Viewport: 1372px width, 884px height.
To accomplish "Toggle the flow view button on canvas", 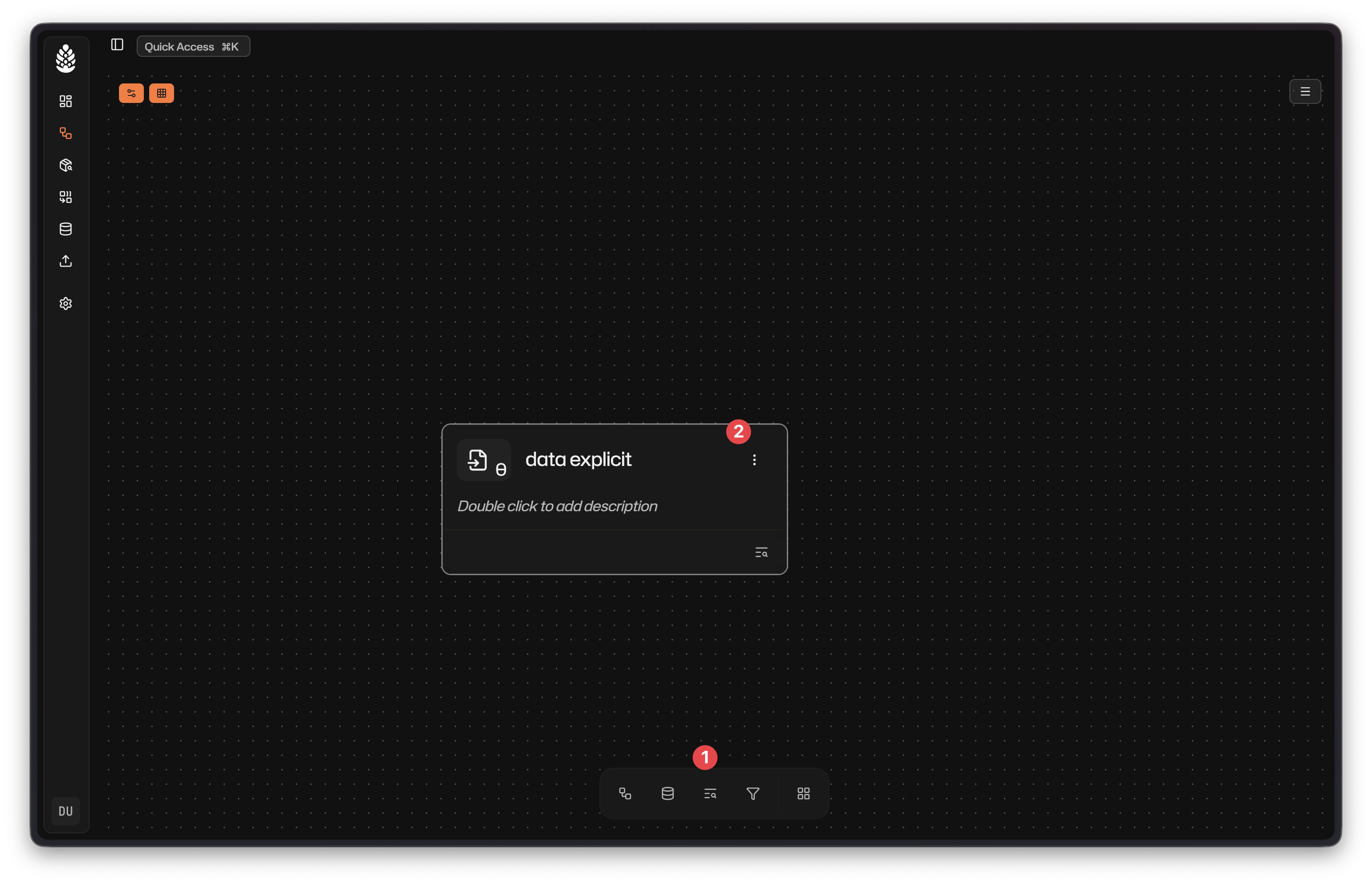I will tap(131, 93).
